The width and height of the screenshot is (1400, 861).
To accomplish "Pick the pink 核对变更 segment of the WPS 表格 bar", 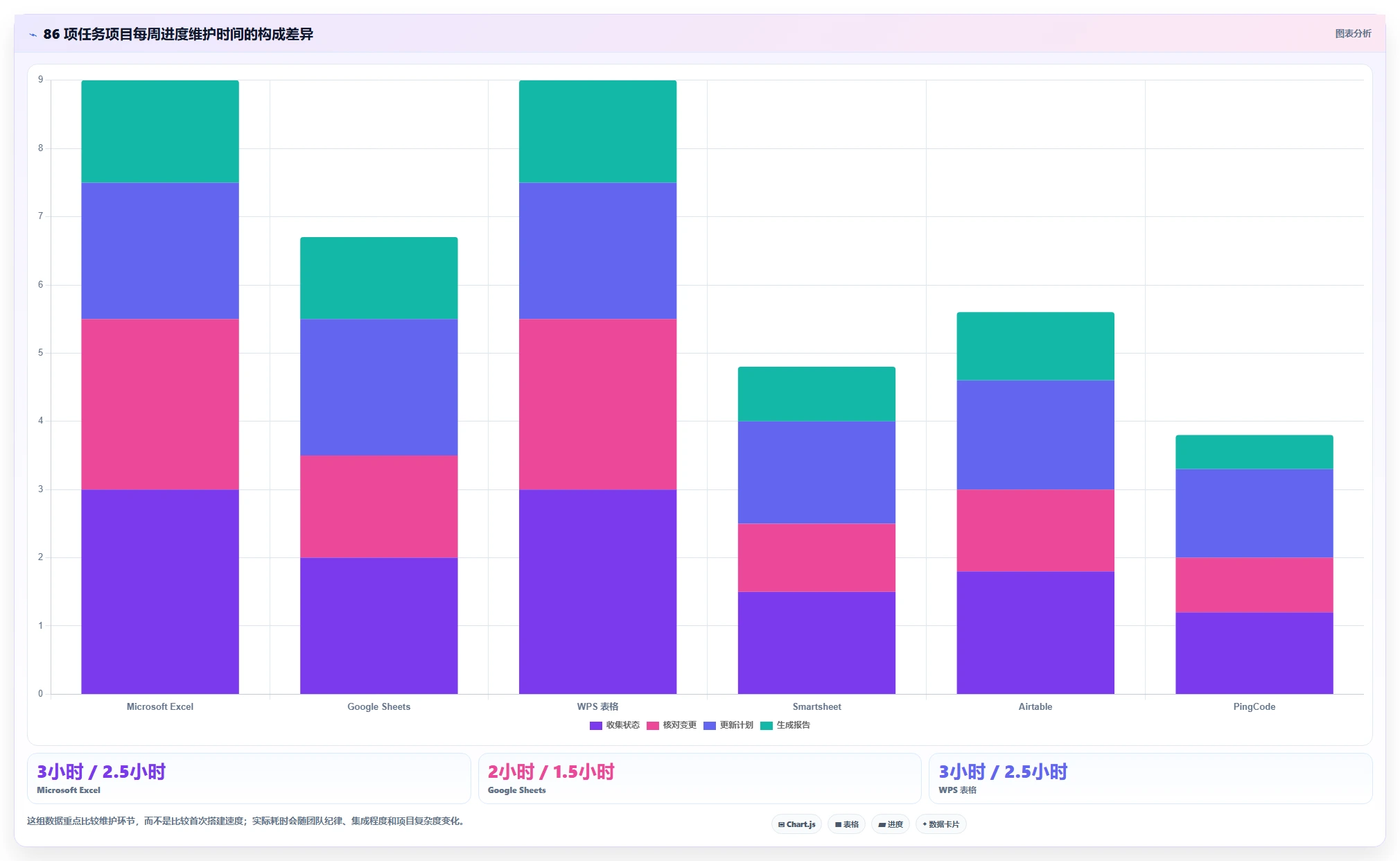I will (x=598, y=404).
